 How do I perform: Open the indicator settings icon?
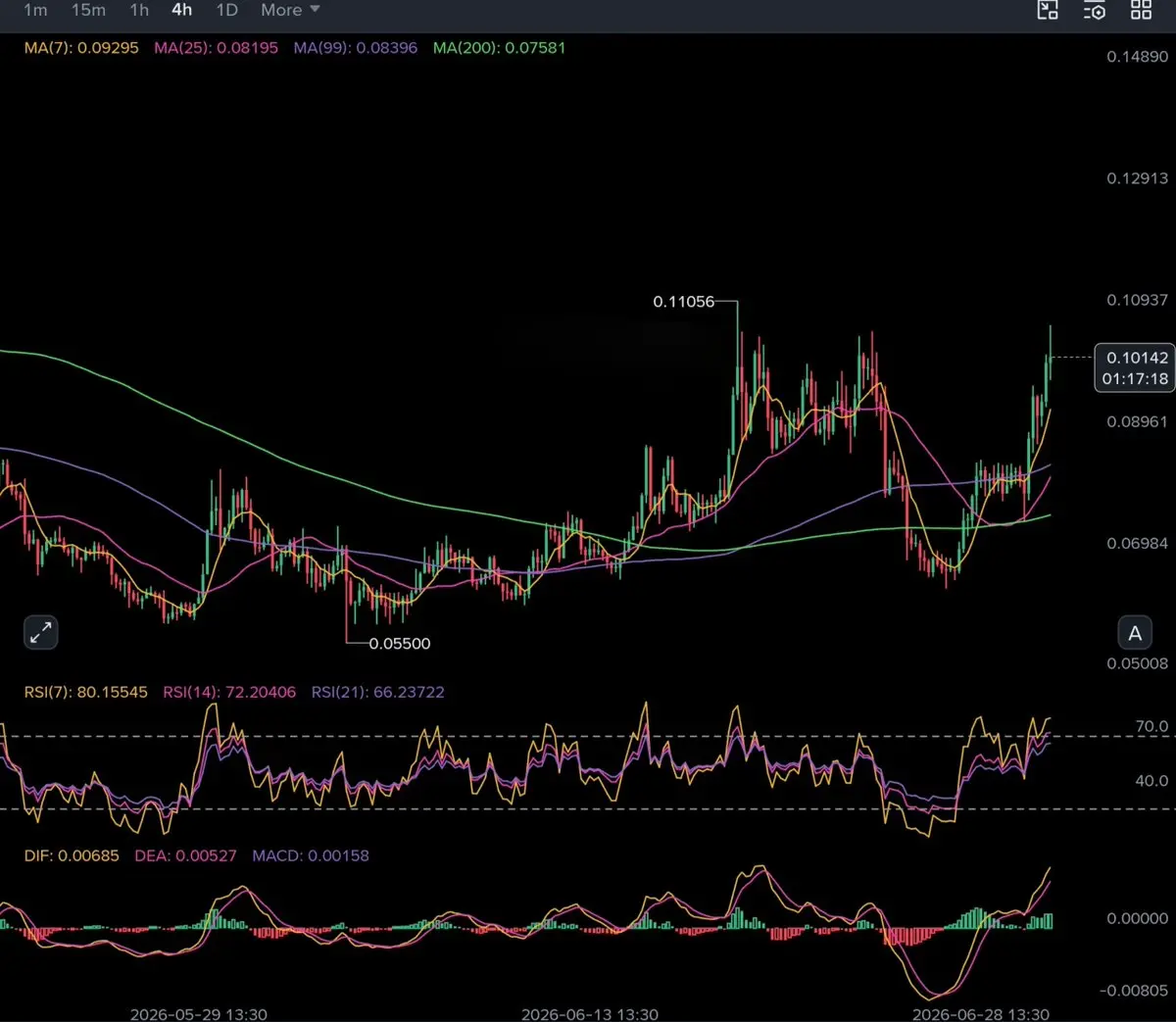tap(1095, 10)
